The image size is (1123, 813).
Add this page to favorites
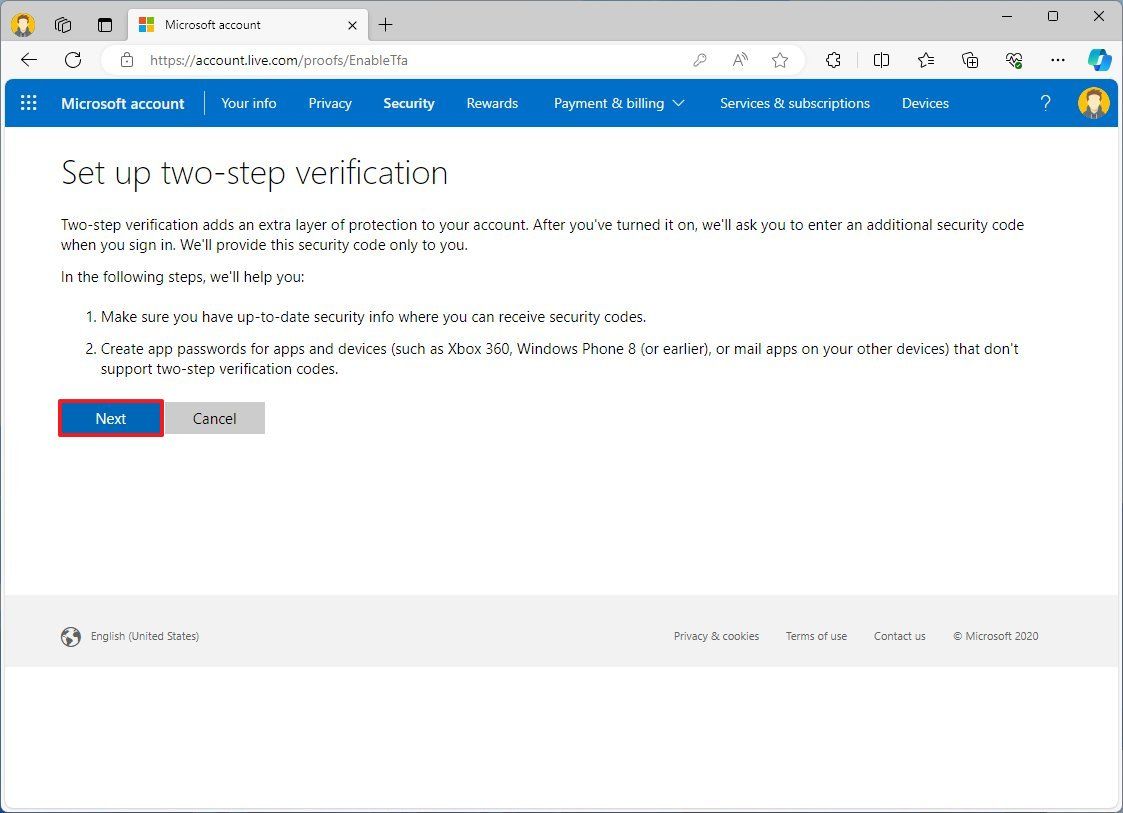click(x=780, y=60)
